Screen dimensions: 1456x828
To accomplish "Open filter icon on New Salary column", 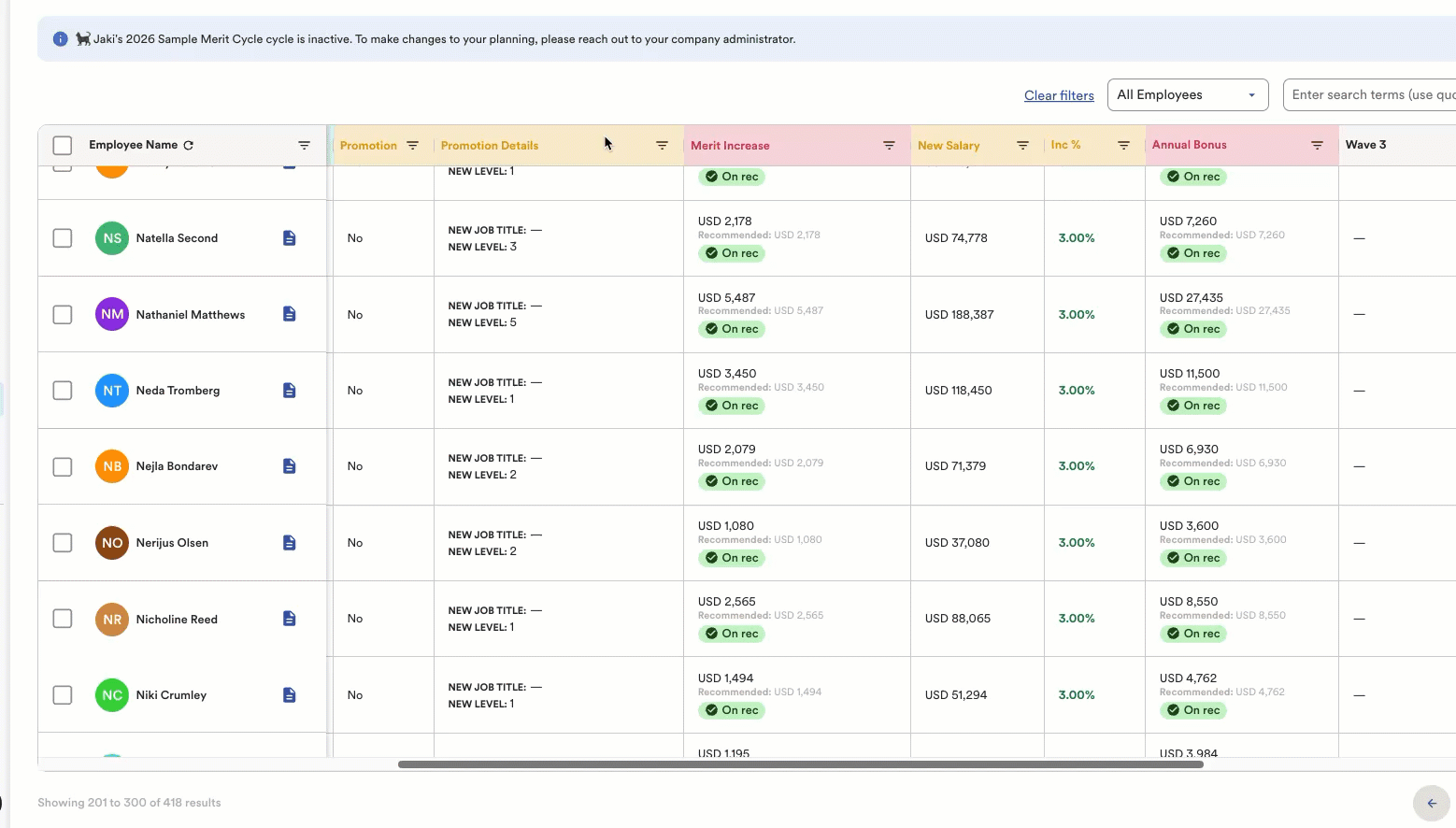I will pyautogui.click(x=1022, y=146).
